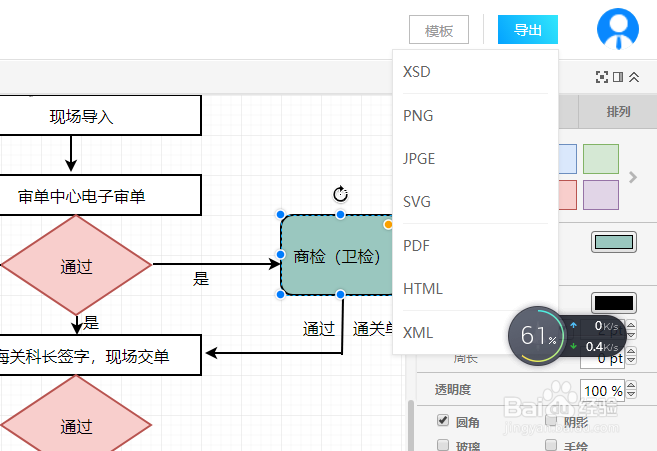Collapse toolbar with double-chevron icon
The height and width of the screenshot is (451, 657).
click(x=634, y=77)
